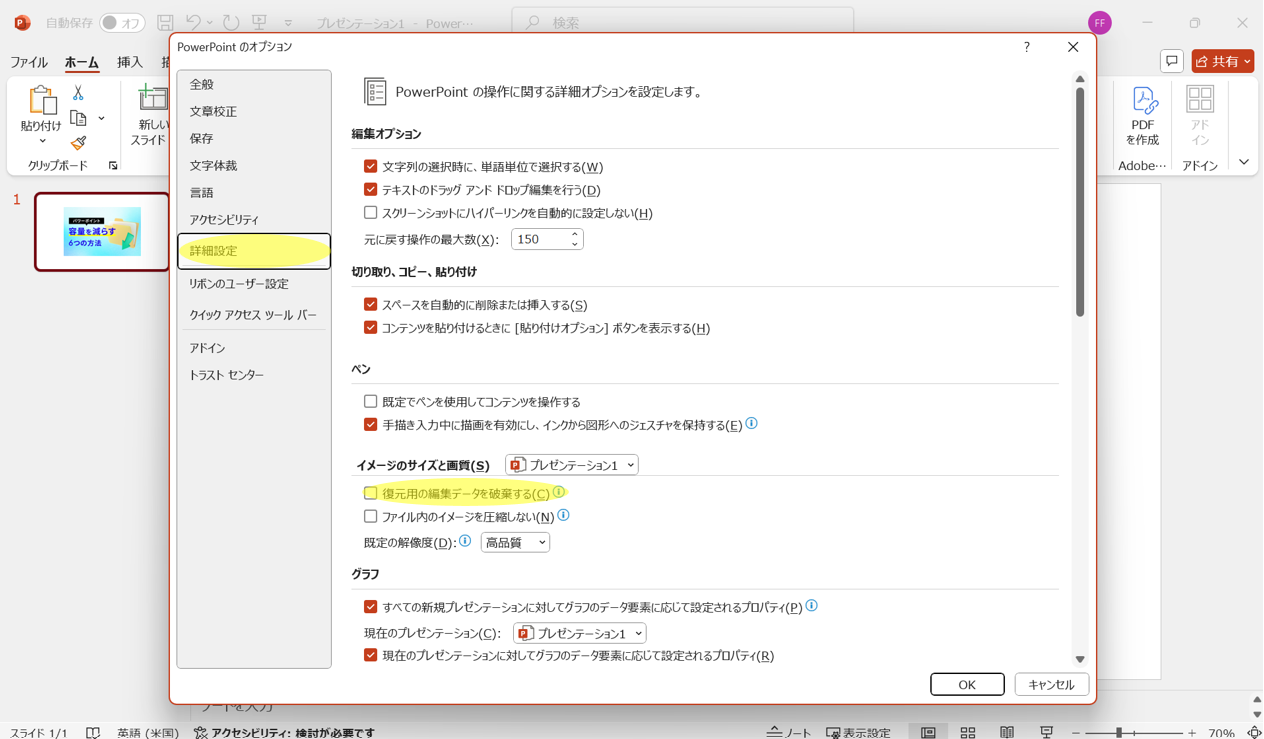Click the 貼り付け paste icon
Screen dimensions: 1264x739
(x=41, y=101)
